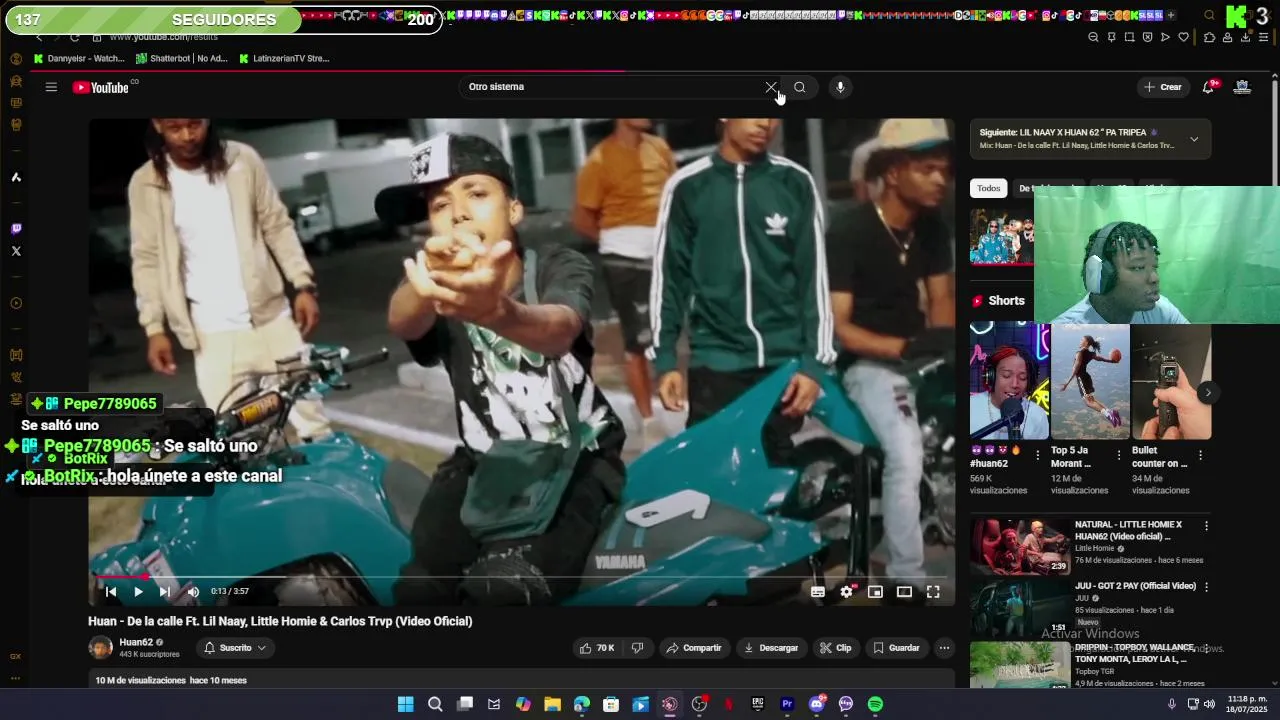Show more Shorts with right arrow
This screenshot has height=720, width=1280.
1207,392
